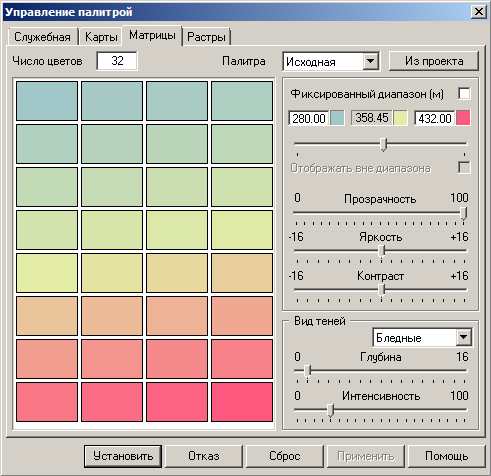Toggle the Отображать вне диапазона checkbox

click(x=464, y=168)
